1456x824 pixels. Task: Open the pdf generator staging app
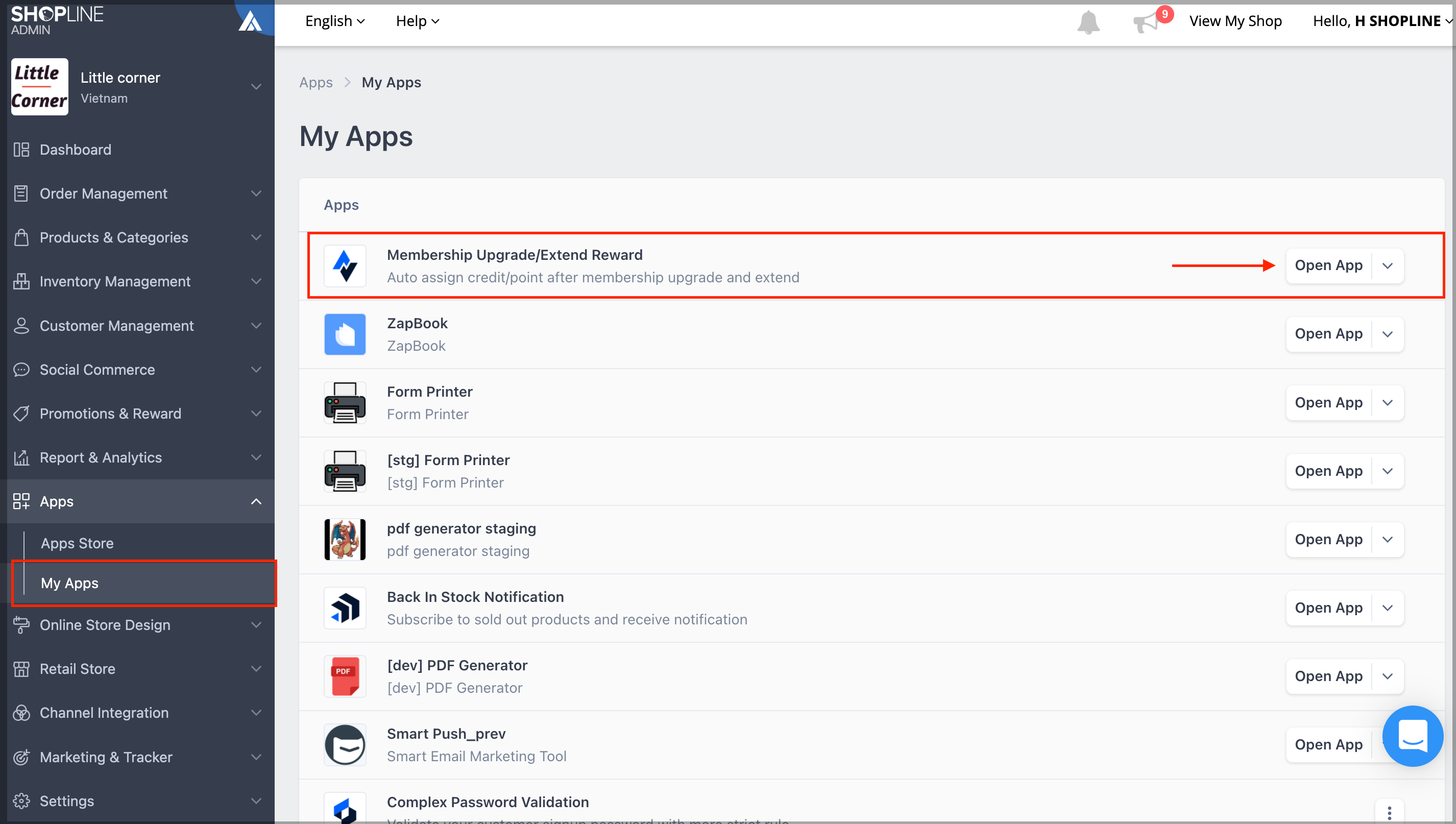coord(1328,539)
